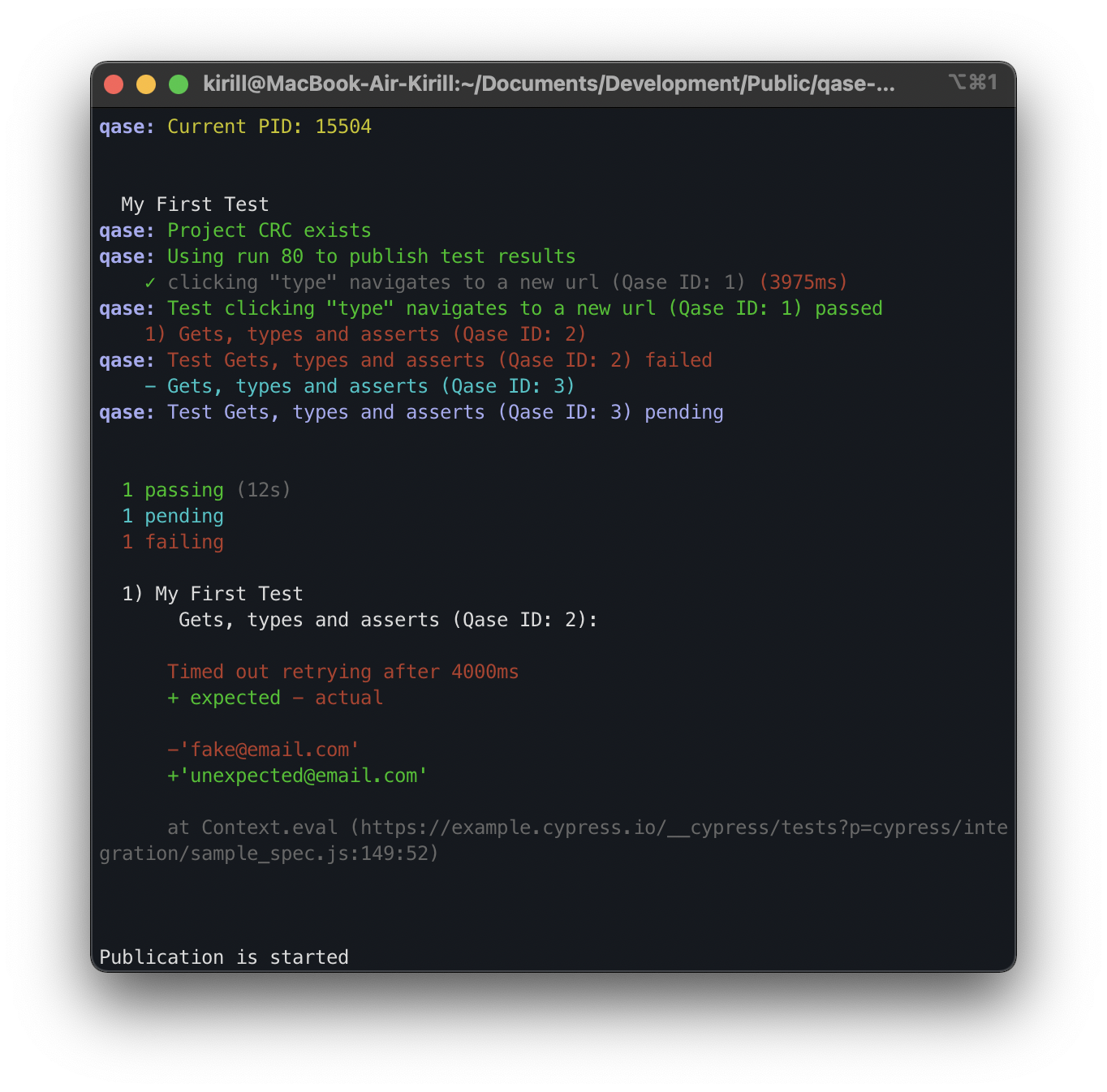1107x1092 pixels.
Task: Click the '(12s)' total time
Action: (264, 490)
